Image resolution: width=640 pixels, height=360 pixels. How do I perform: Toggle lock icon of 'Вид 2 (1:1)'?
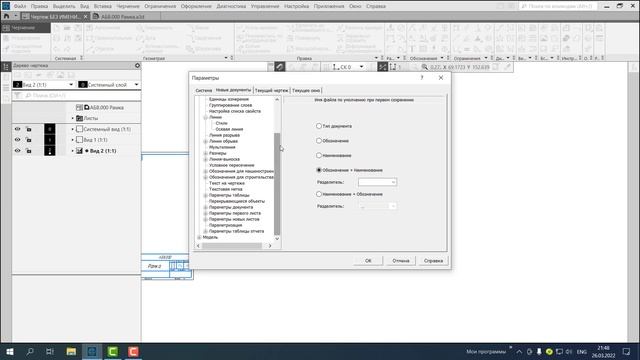coord(29,151)
